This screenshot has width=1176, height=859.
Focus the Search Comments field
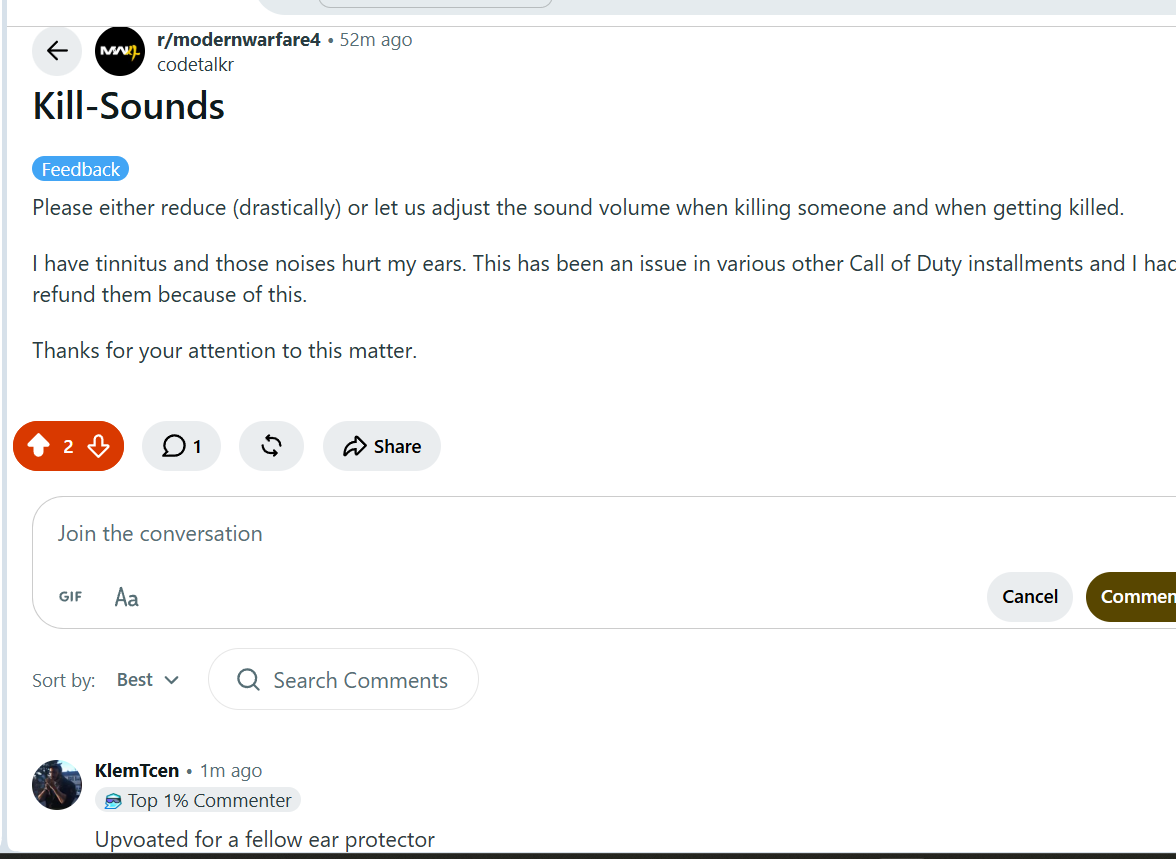click(x=344, y=680)
